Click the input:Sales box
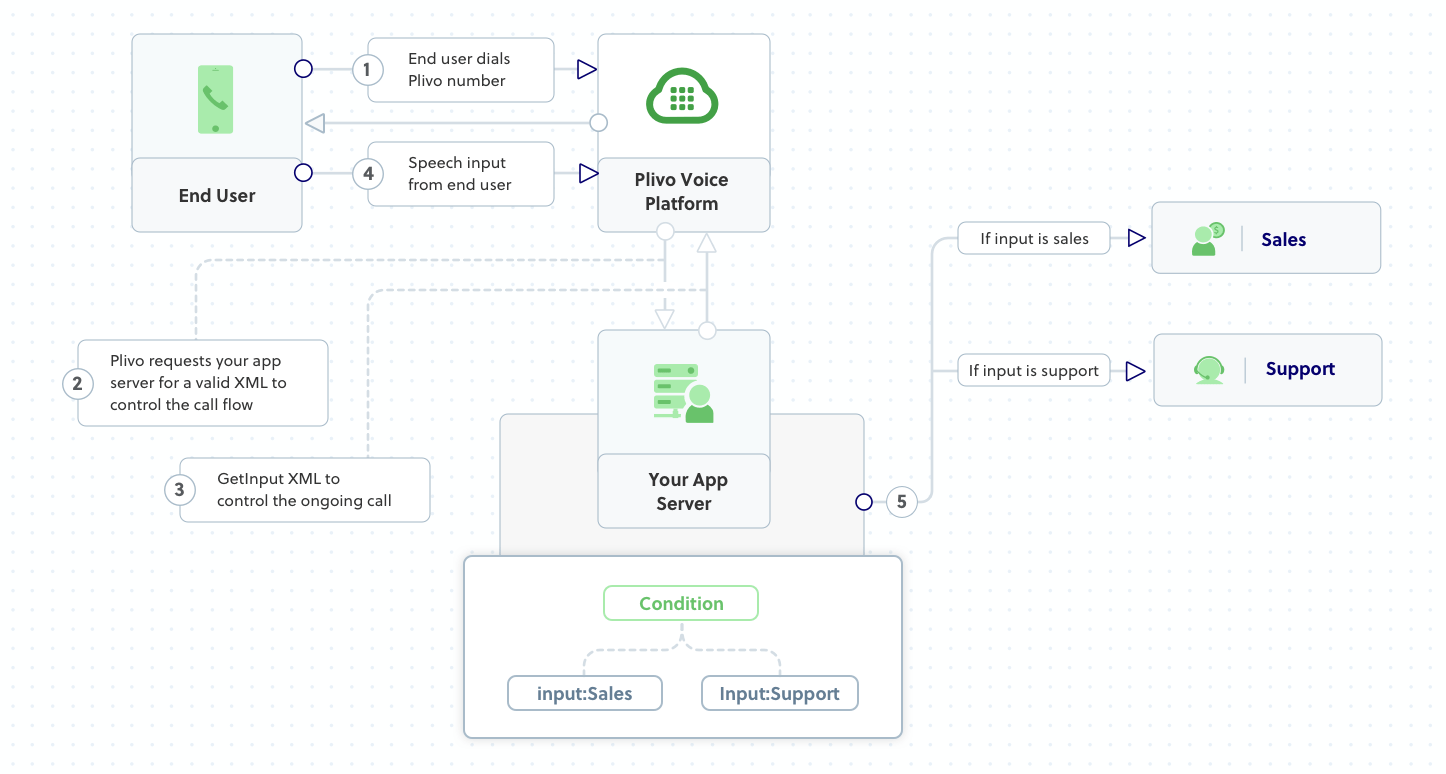Screen dimensions: 1446x774 pos(585,694)
